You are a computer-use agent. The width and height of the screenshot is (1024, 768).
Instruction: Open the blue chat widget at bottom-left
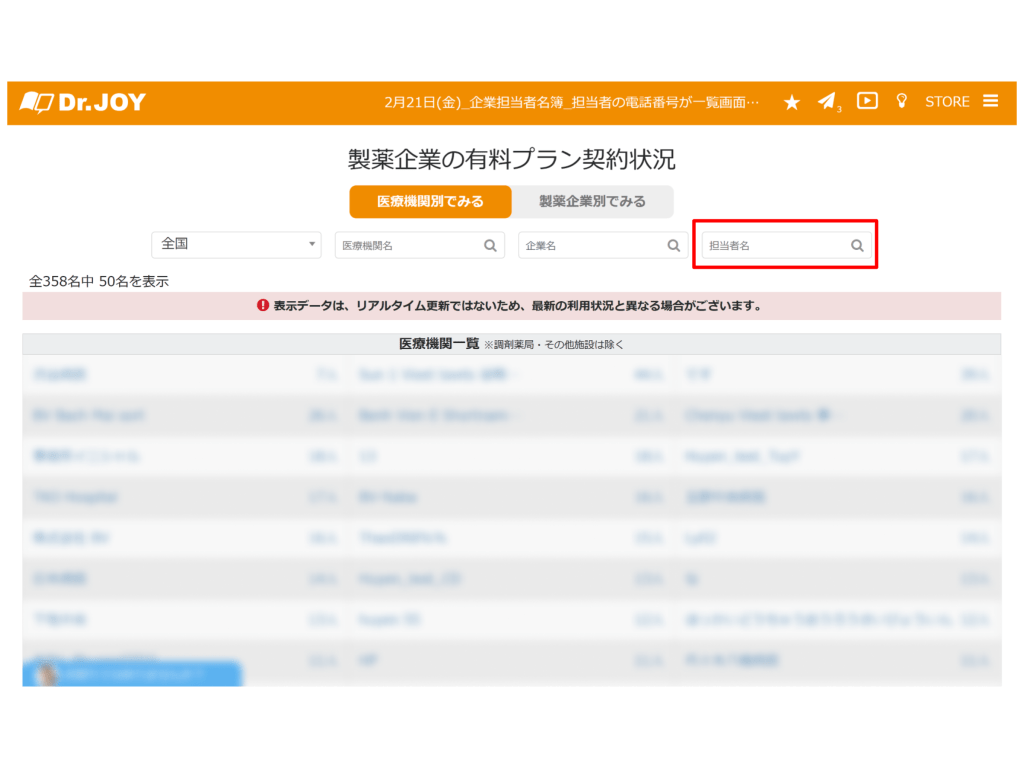pyautogui.click(x=132, y=674)
